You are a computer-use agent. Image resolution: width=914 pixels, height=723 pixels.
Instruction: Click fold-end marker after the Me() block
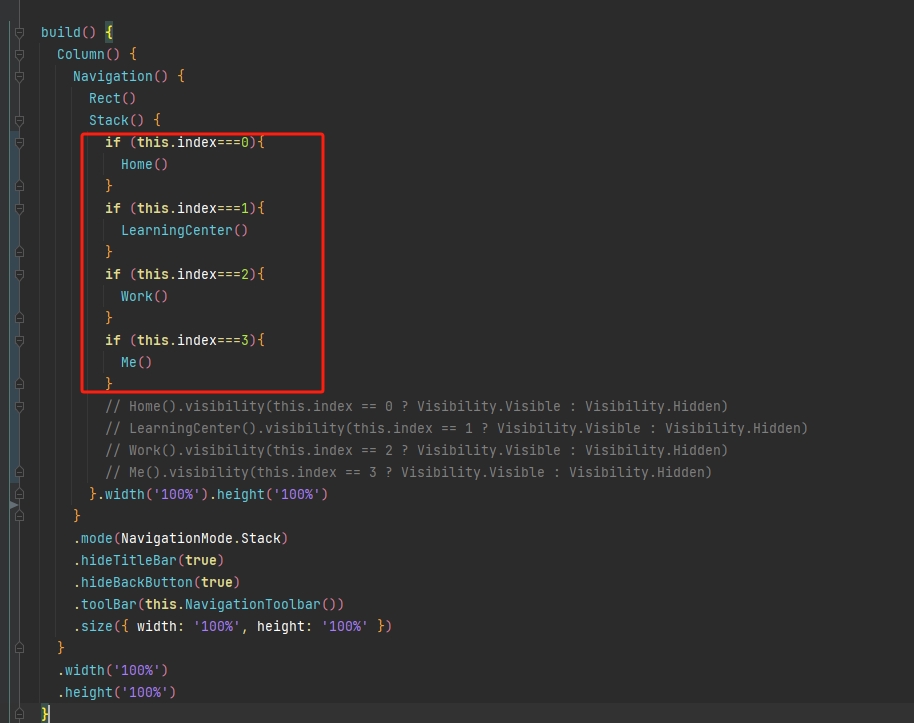pos(19,384)
